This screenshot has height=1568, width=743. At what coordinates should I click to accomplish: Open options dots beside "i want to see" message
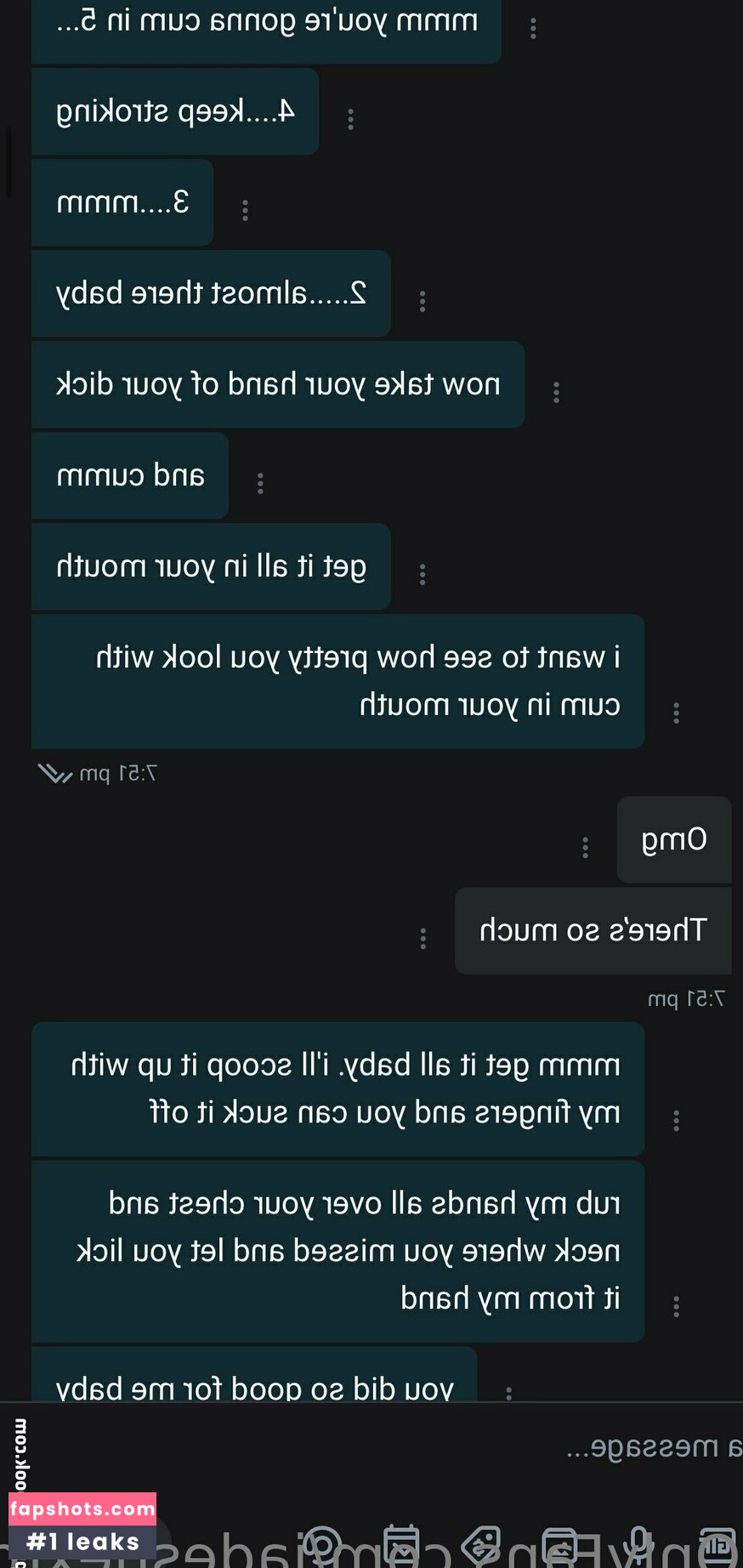click(x=676, y=713)
